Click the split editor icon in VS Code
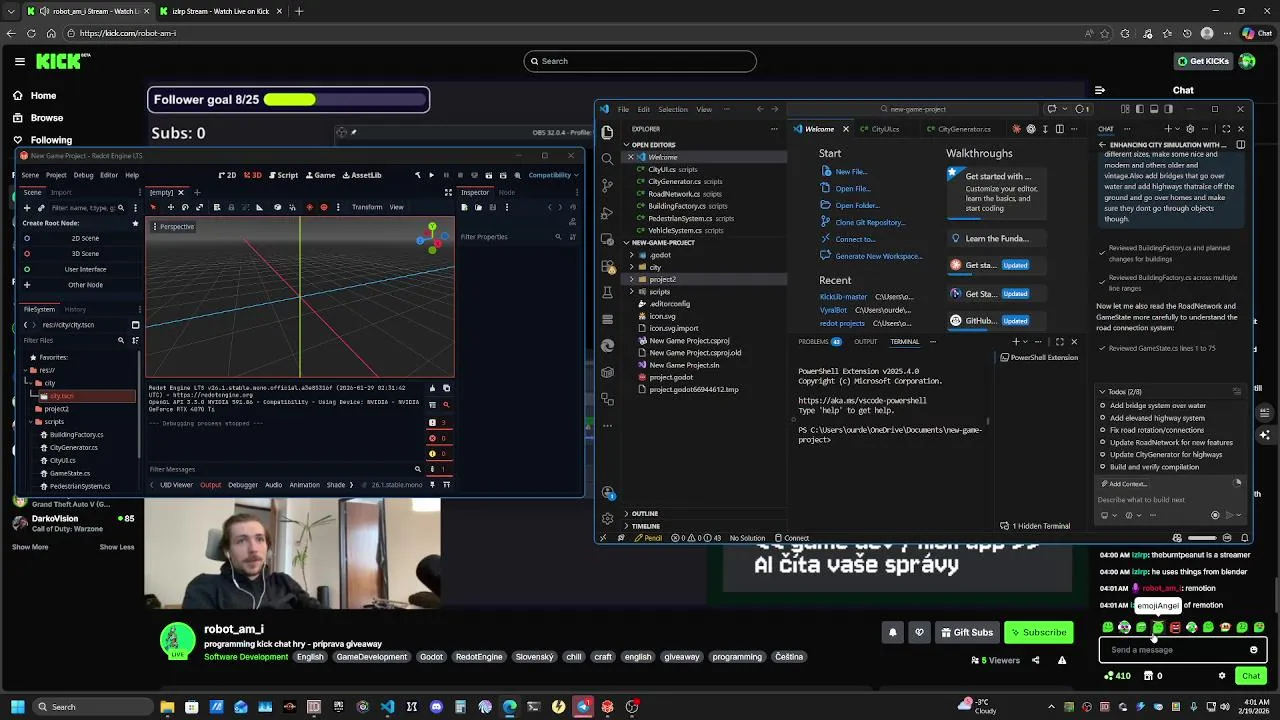Viewport: 1280px width, 720px height. tap(1060, 129)
